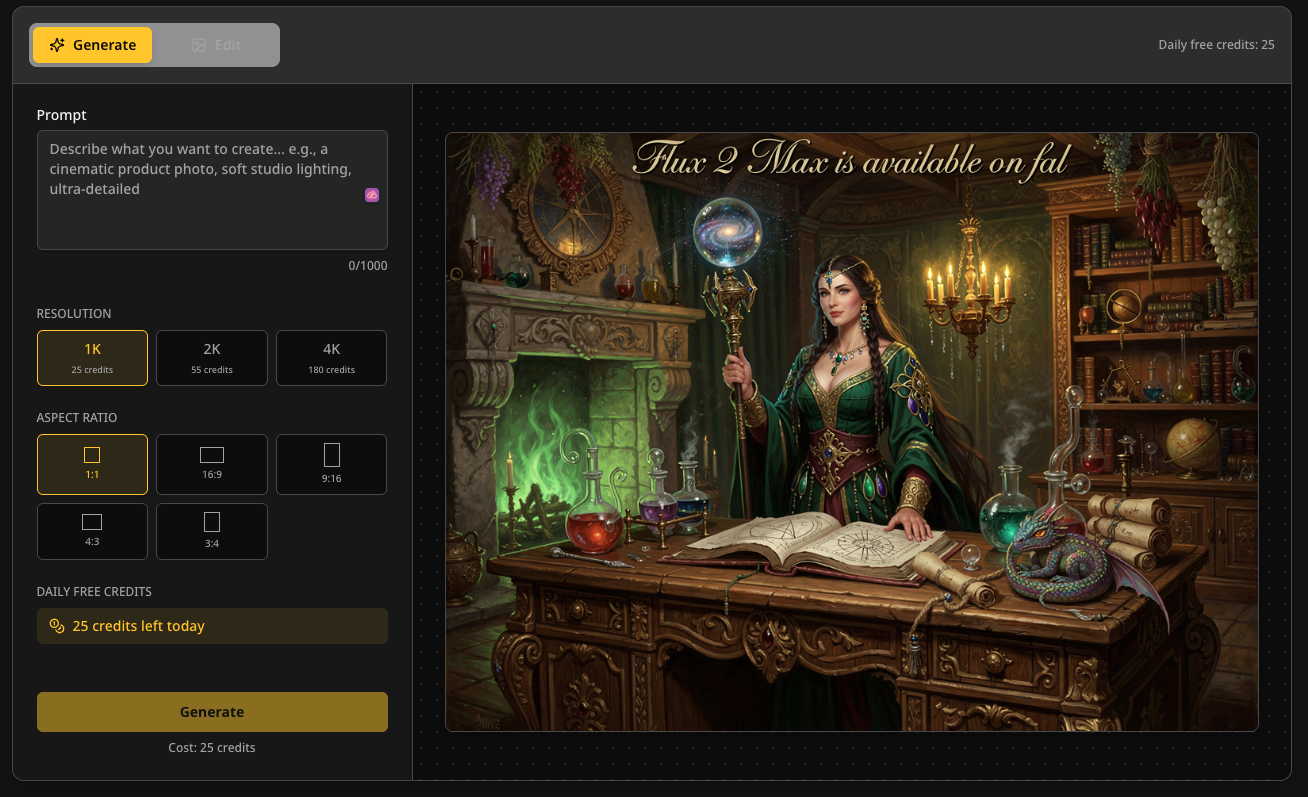The image size is (1308, 797).
Task: Click the 25 credits left today banner
Action: pos(212,625)
